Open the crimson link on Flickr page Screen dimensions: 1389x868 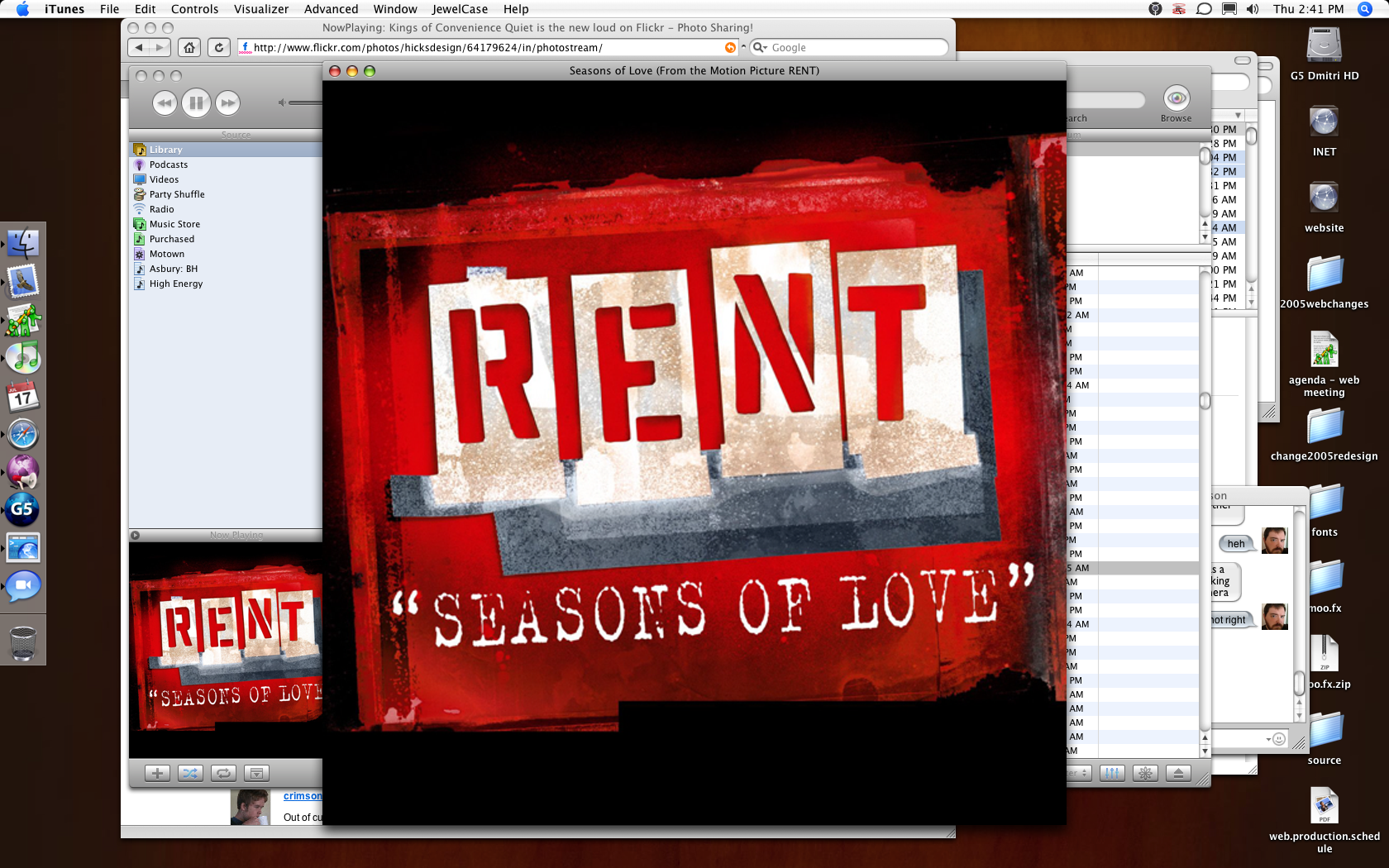click(303, 796)
